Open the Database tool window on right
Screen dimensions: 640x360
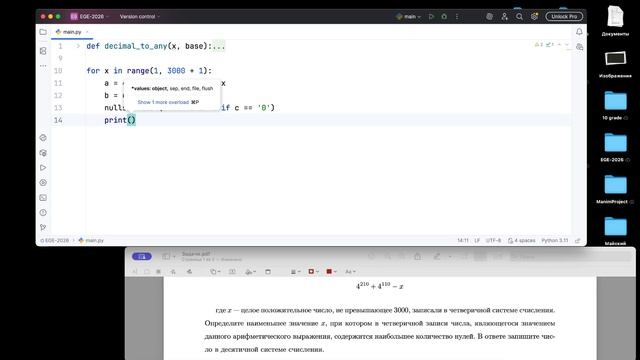pos(579,47)
